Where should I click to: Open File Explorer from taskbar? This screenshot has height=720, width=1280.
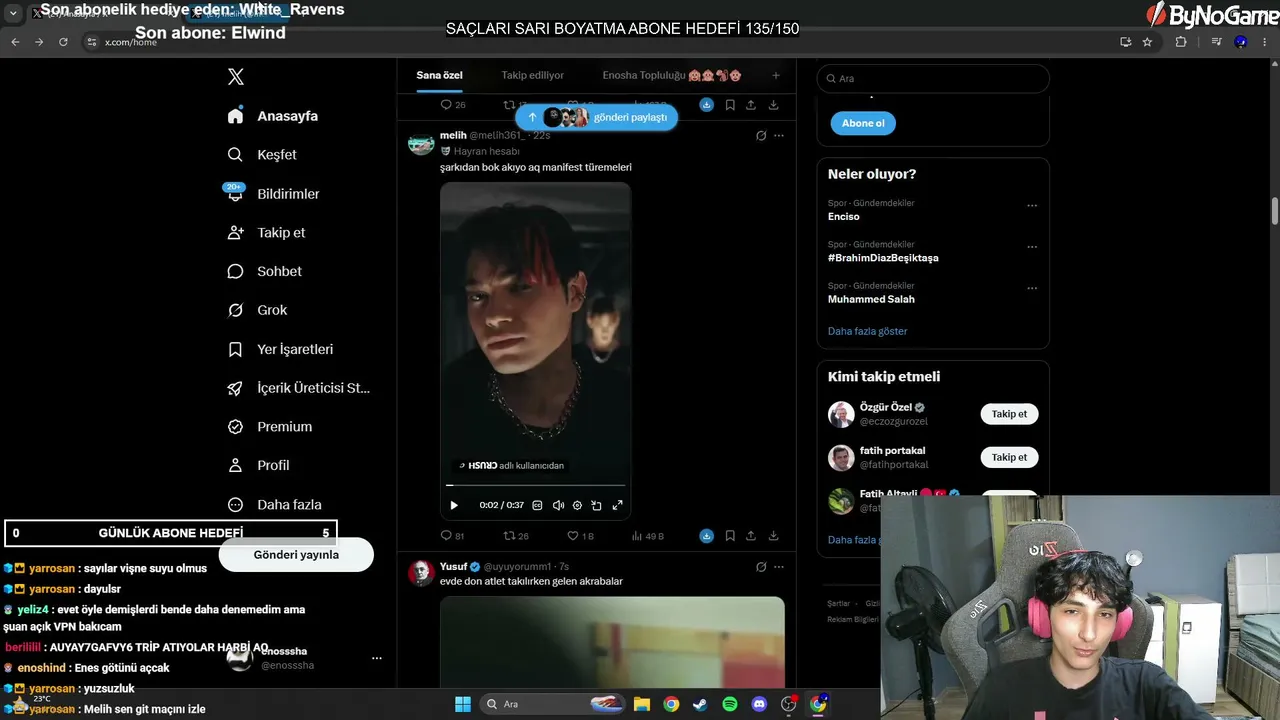pos(642,704)
